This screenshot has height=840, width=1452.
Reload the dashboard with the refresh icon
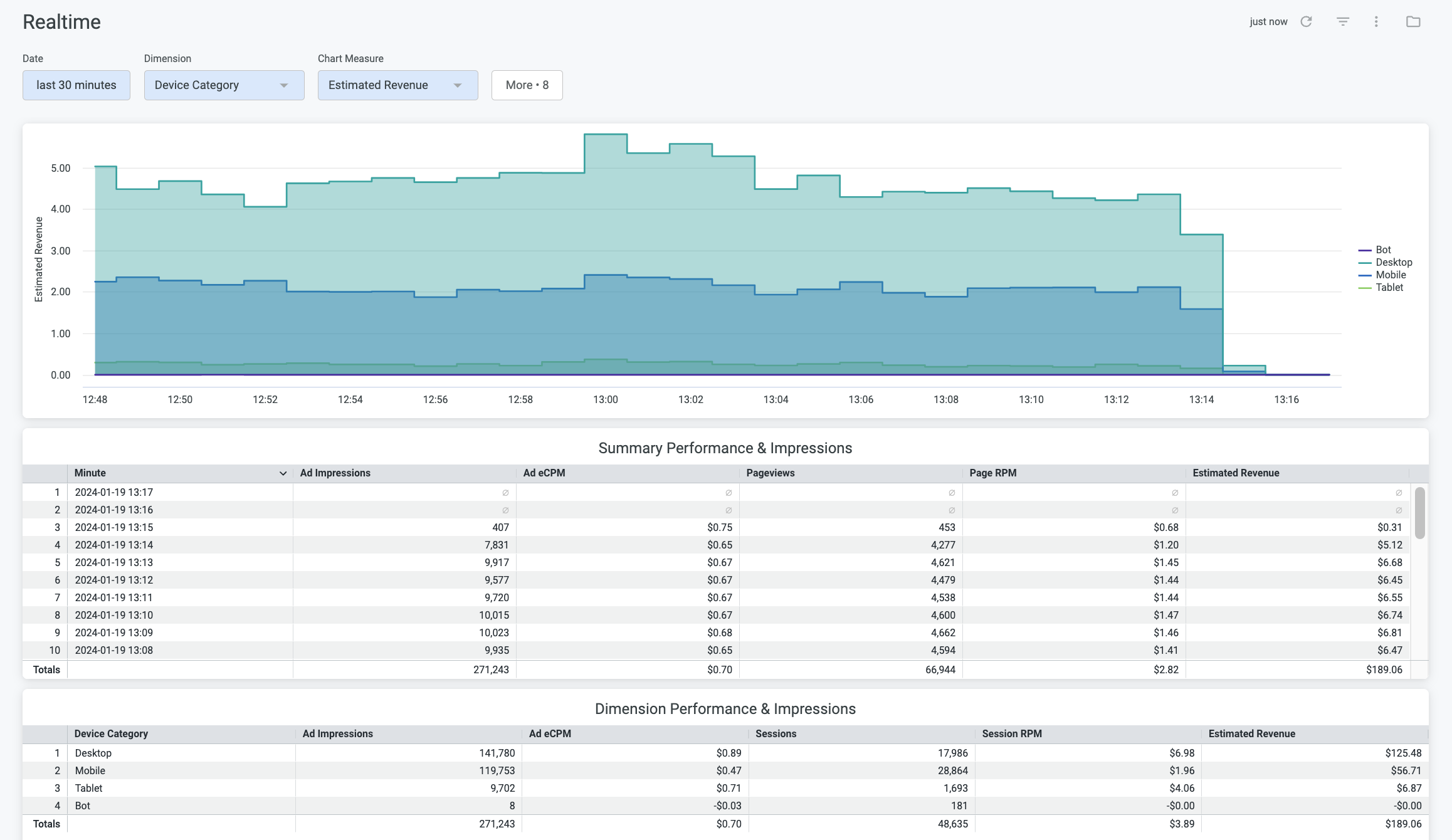click(x=1306, y=22)
